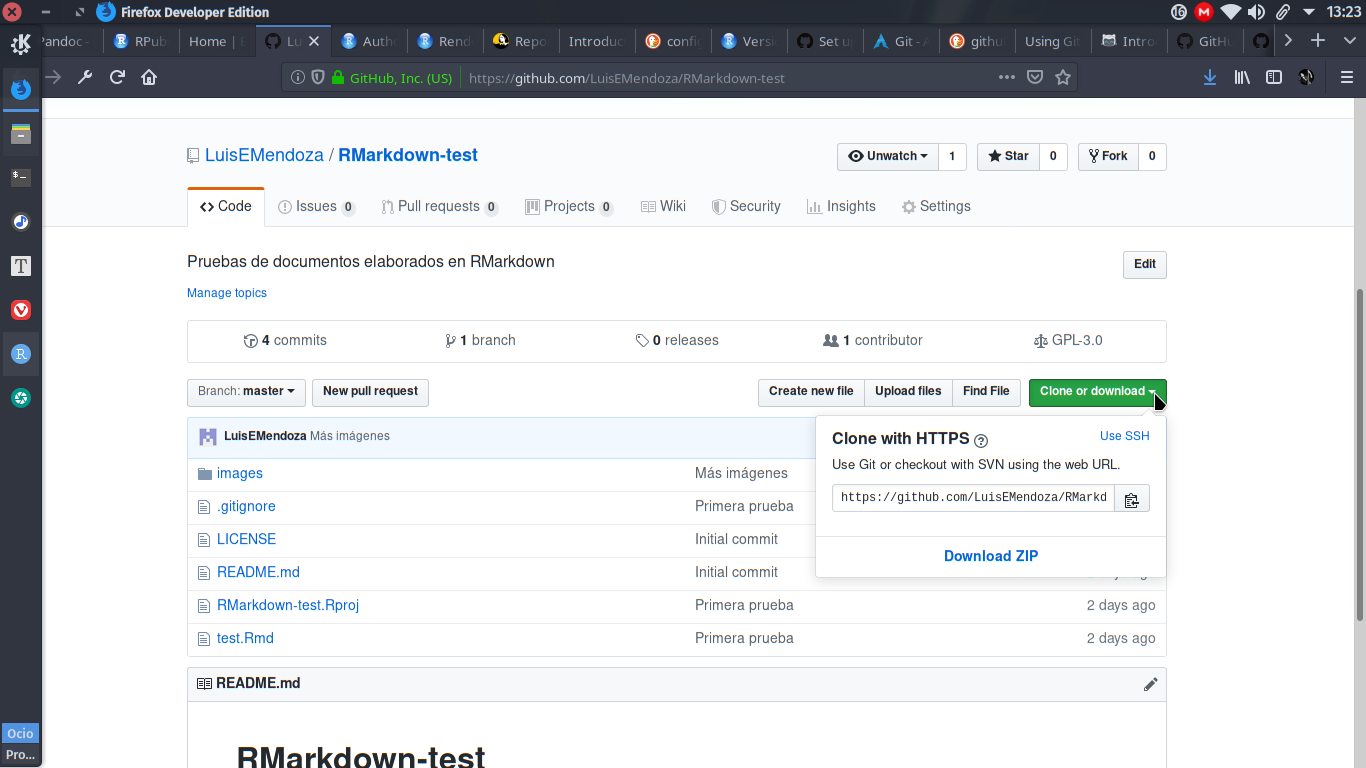Fork the repository
1366x768 pixels.
click(x=1108, y=156)
